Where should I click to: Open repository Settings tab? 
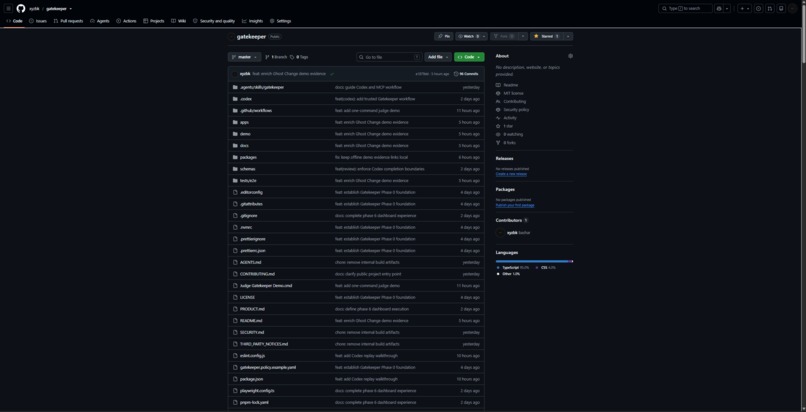(x=280, y=21)
